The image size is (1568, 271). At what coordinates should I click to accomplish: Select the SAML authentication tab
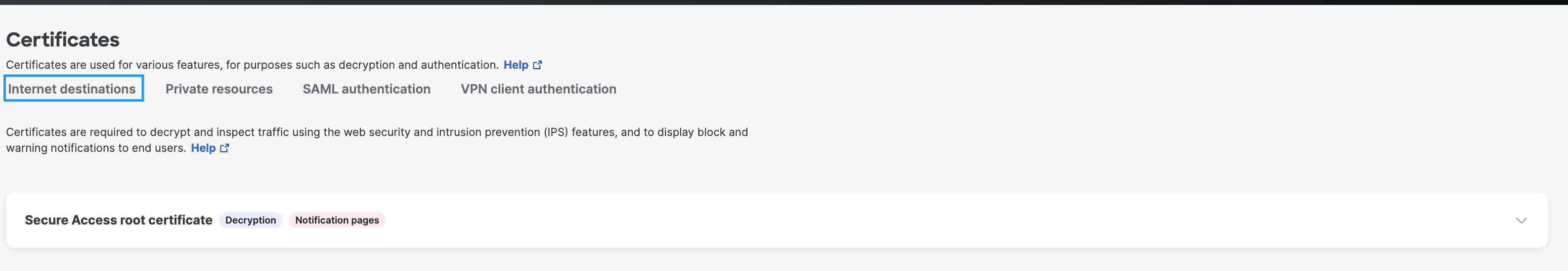pyautogui.click(x=366, y=89)
